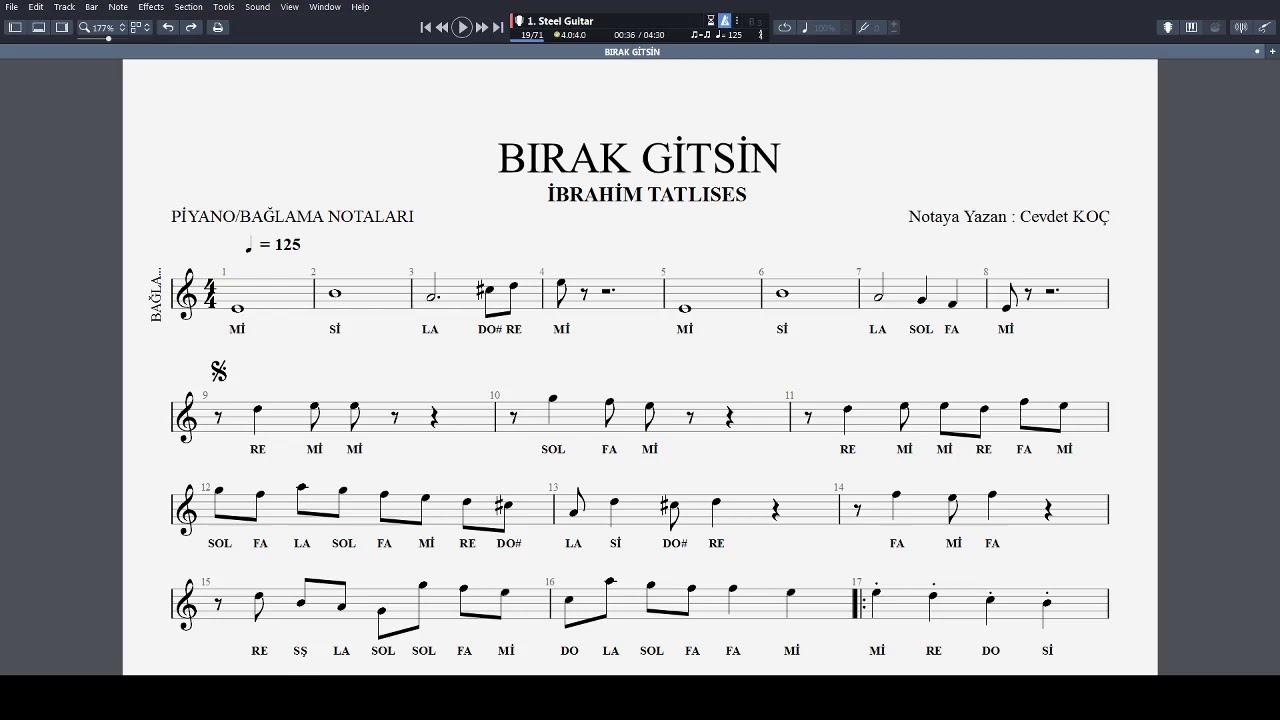Viewport: 1280px width, 720px height.
Task: Open the Help menu
Action: [x=360, y=7]
